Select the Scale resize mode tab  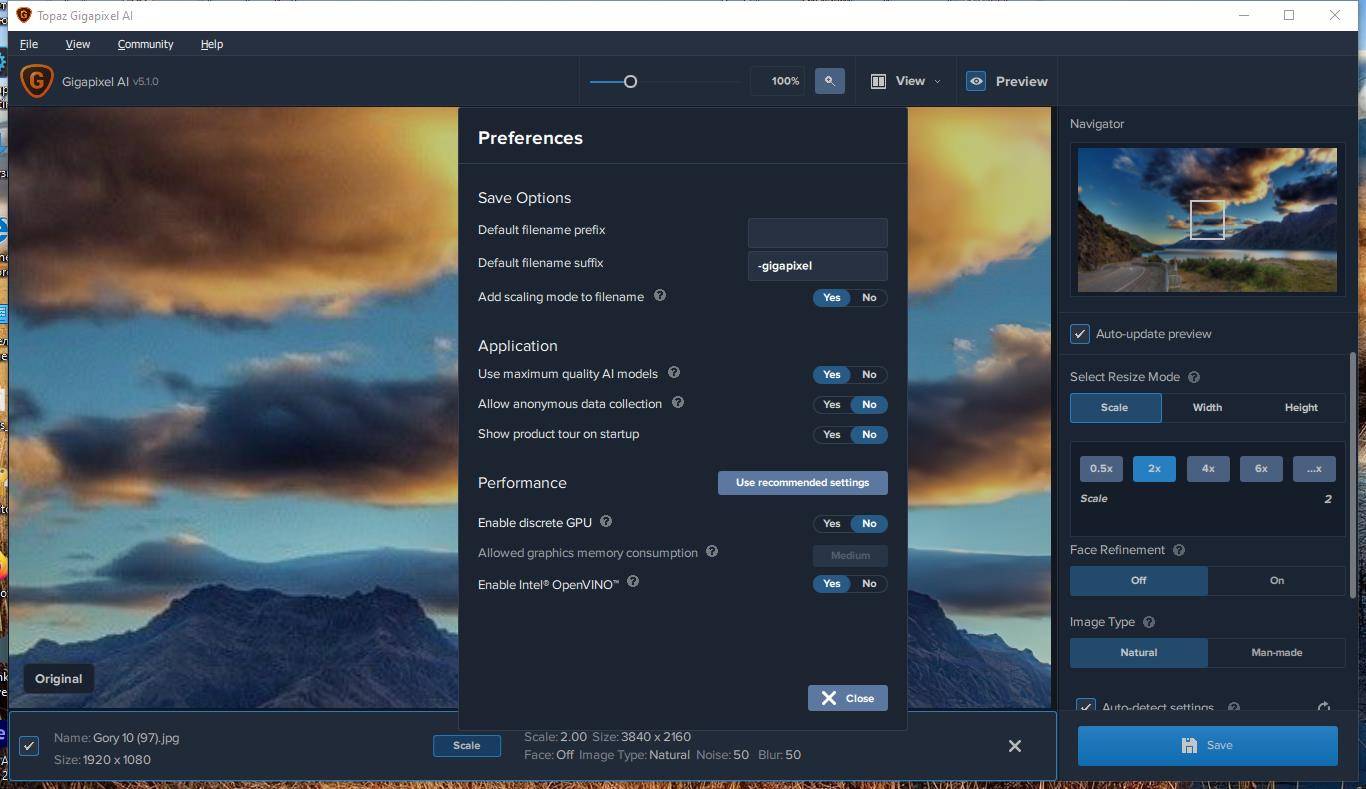(1115, 407)
